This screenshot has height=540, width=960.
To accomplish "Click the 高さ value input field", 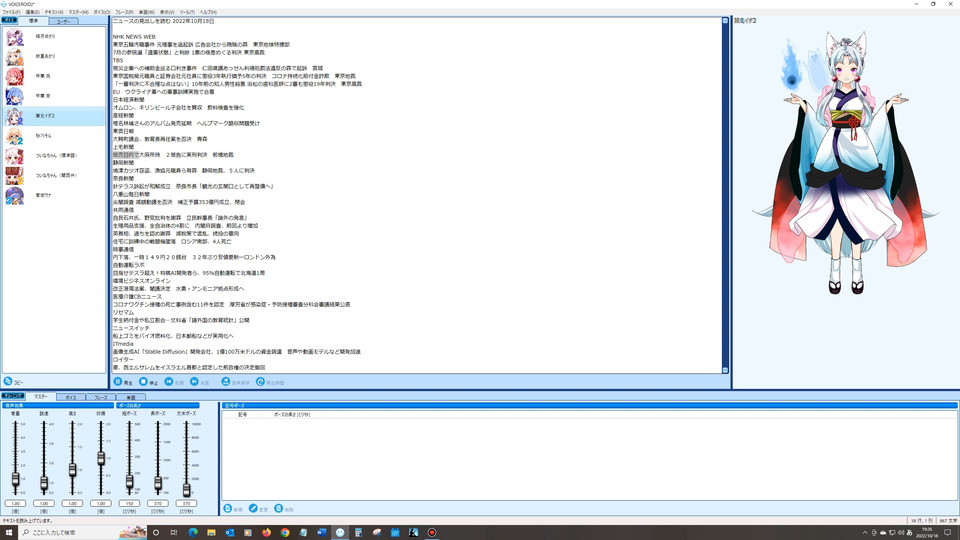I will [72, 503].
